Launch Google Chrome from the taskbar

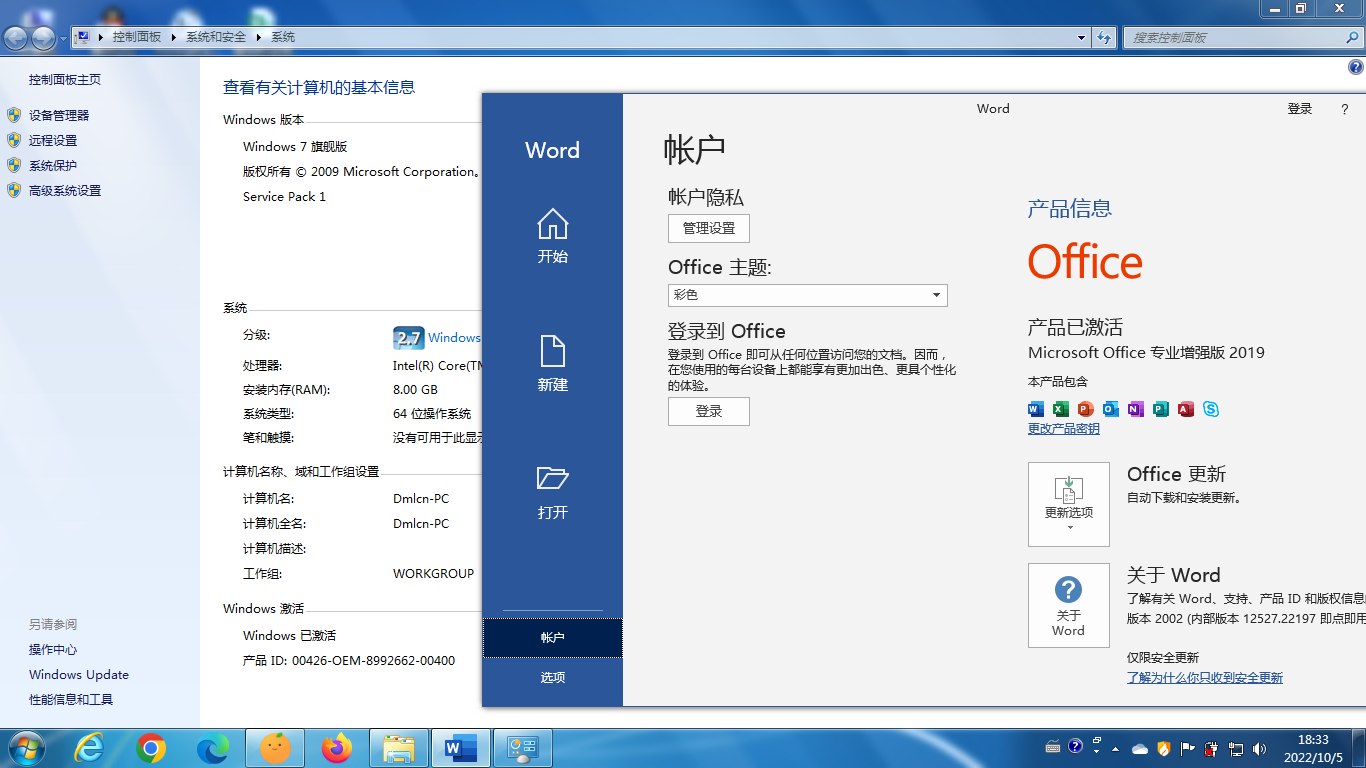pyautogui.click(x=151, y=748)
